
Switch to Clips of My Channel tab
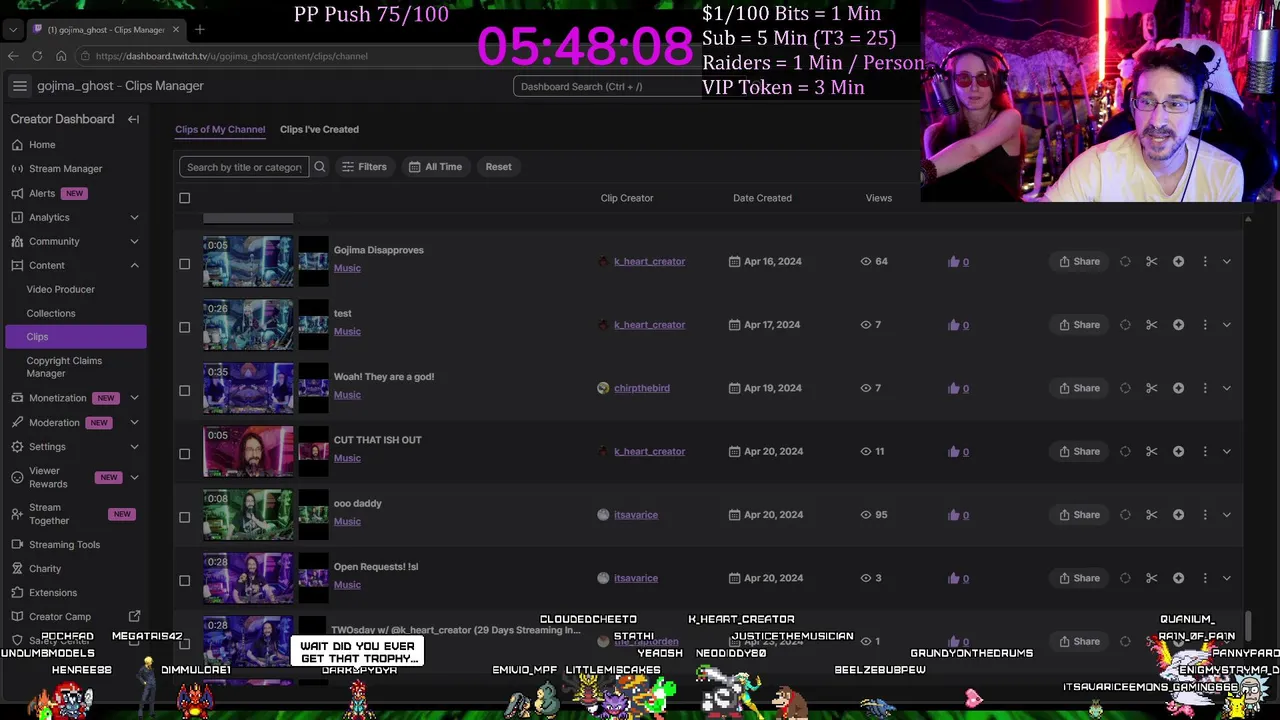point(220,129)
